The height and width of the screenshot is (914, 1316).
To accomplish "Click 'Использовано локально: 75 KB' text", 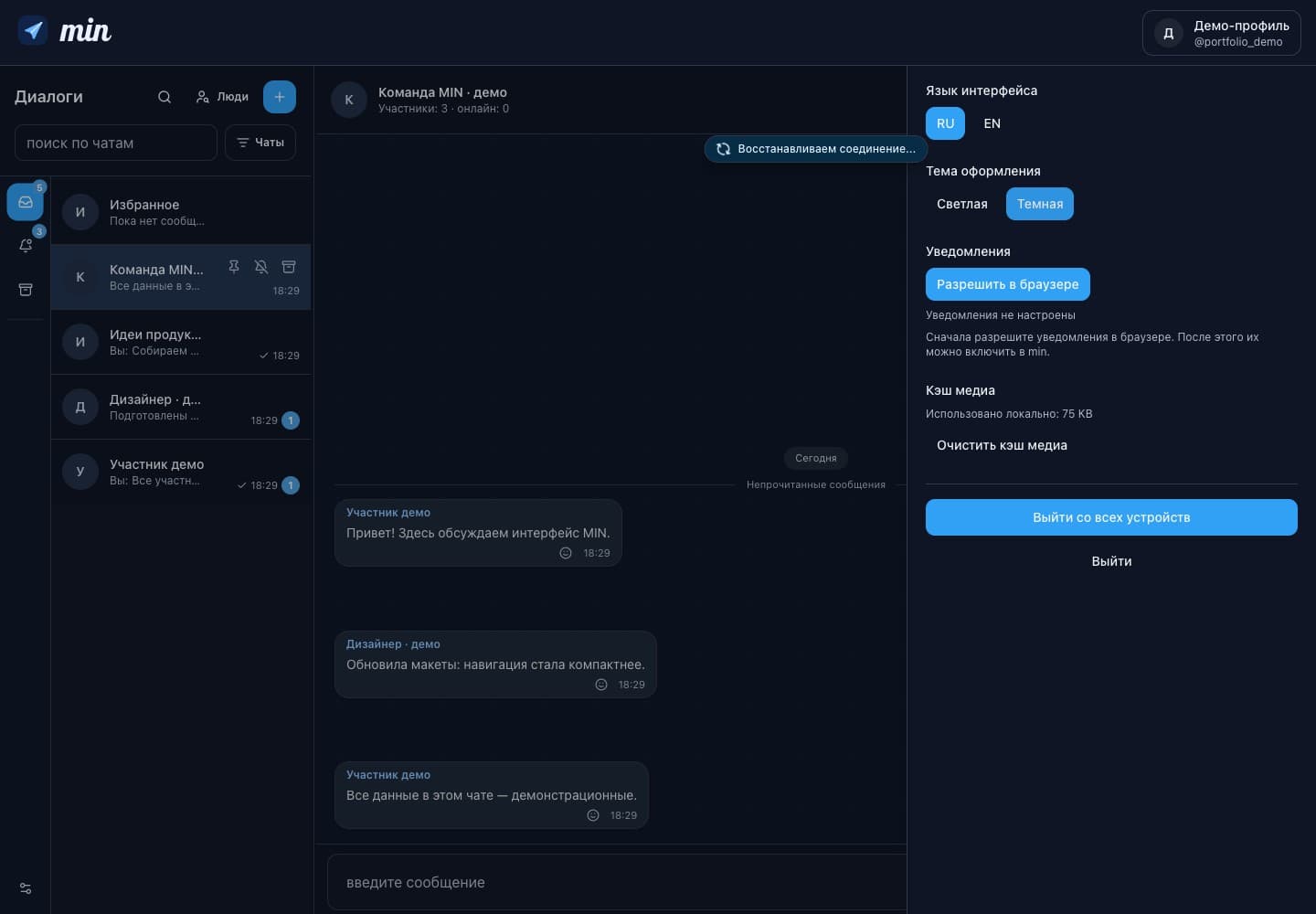I will (x=1009, y=414).
